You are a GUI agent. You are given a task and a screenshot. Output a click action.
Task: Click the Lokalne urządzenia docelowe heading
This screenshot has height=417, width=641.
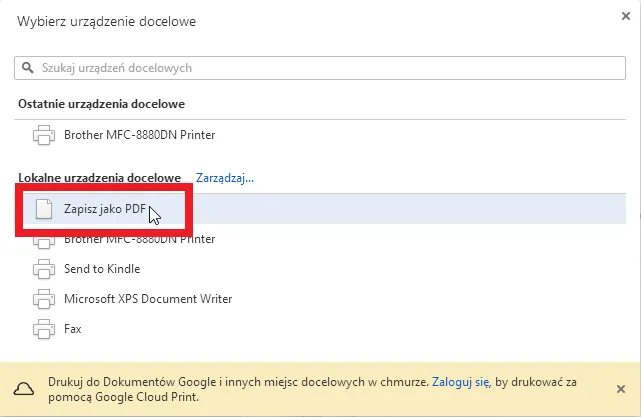[99, 178]
